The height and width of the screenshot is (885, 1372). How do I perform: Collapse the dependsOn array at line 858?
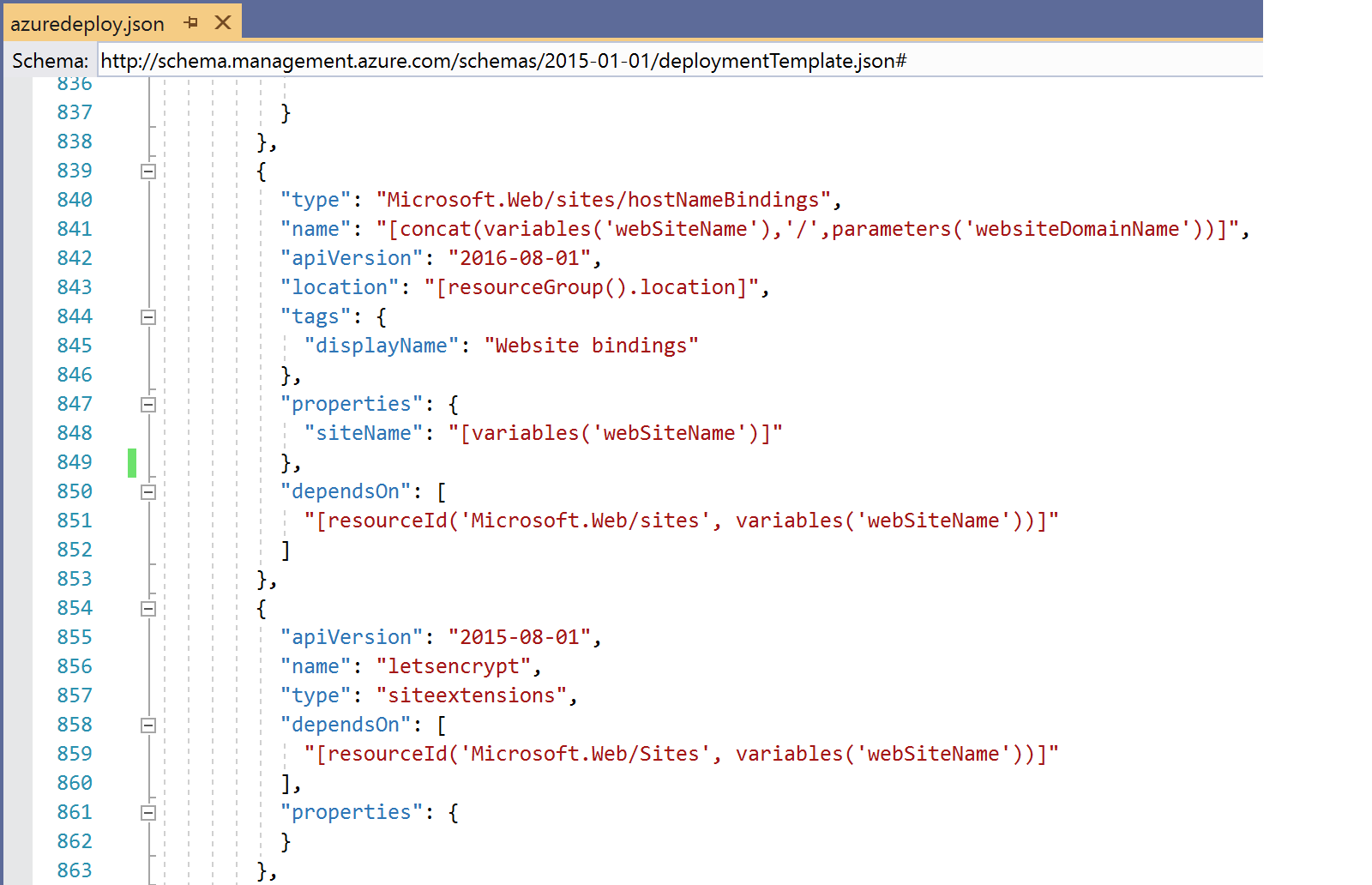148,725
